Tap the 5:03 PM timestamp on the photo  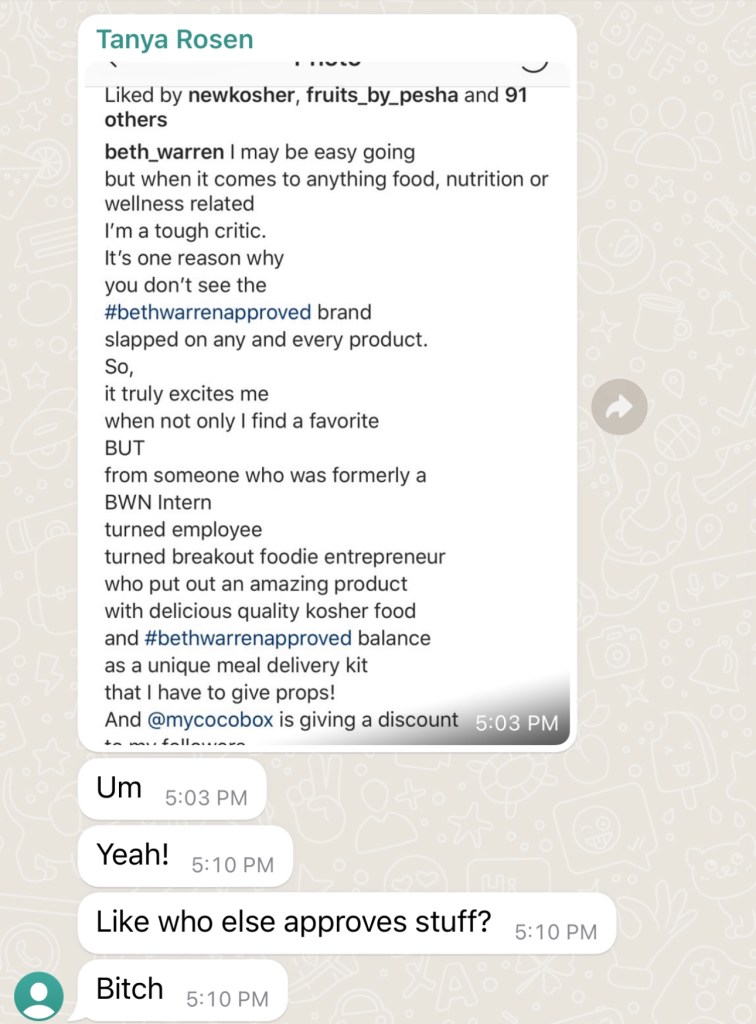pyautogui.click(x=516, y=723)
